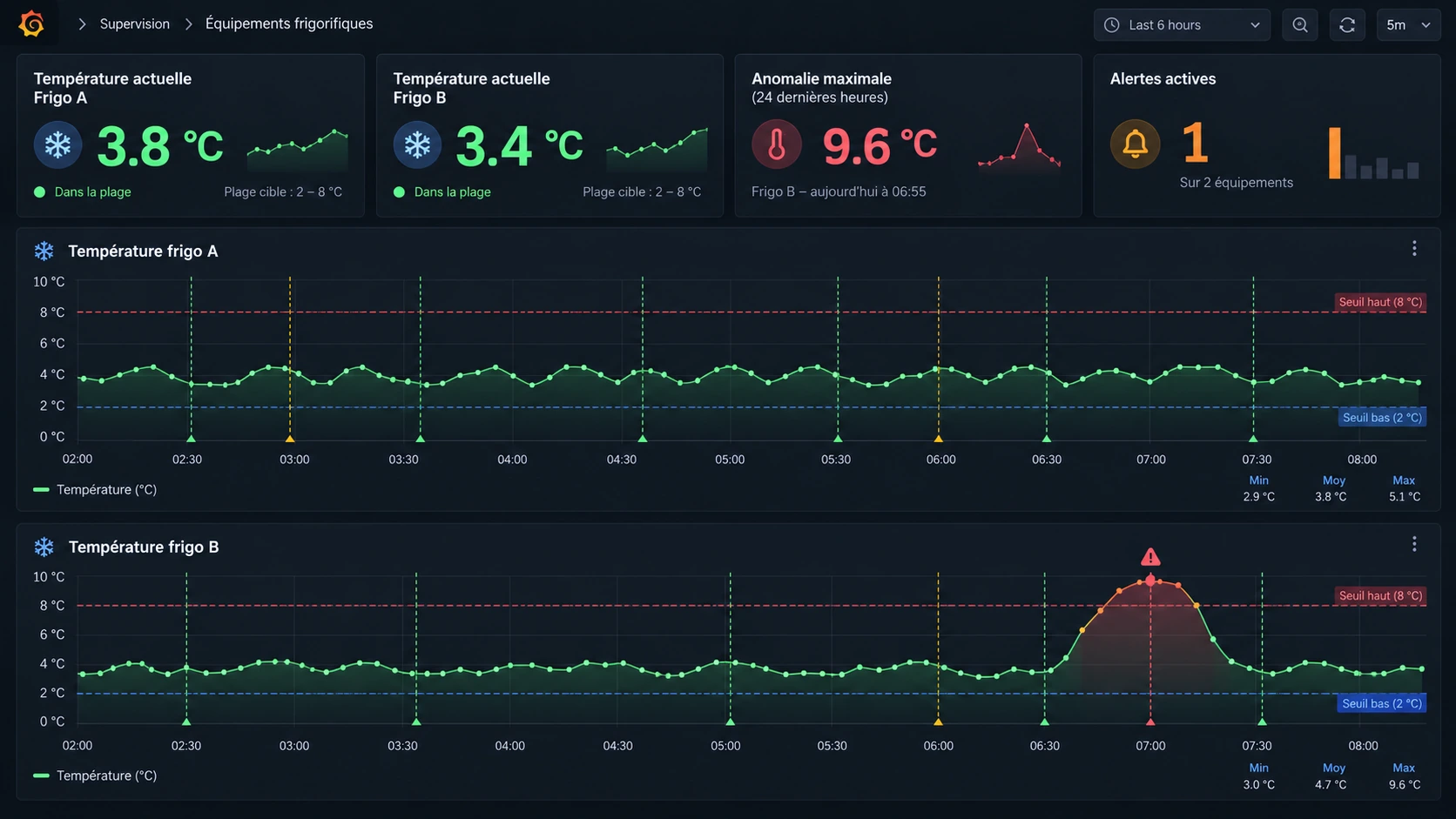Click Moy 3.8 °C in frigo A legend
1456x819 pixels.
(1332, 488)
